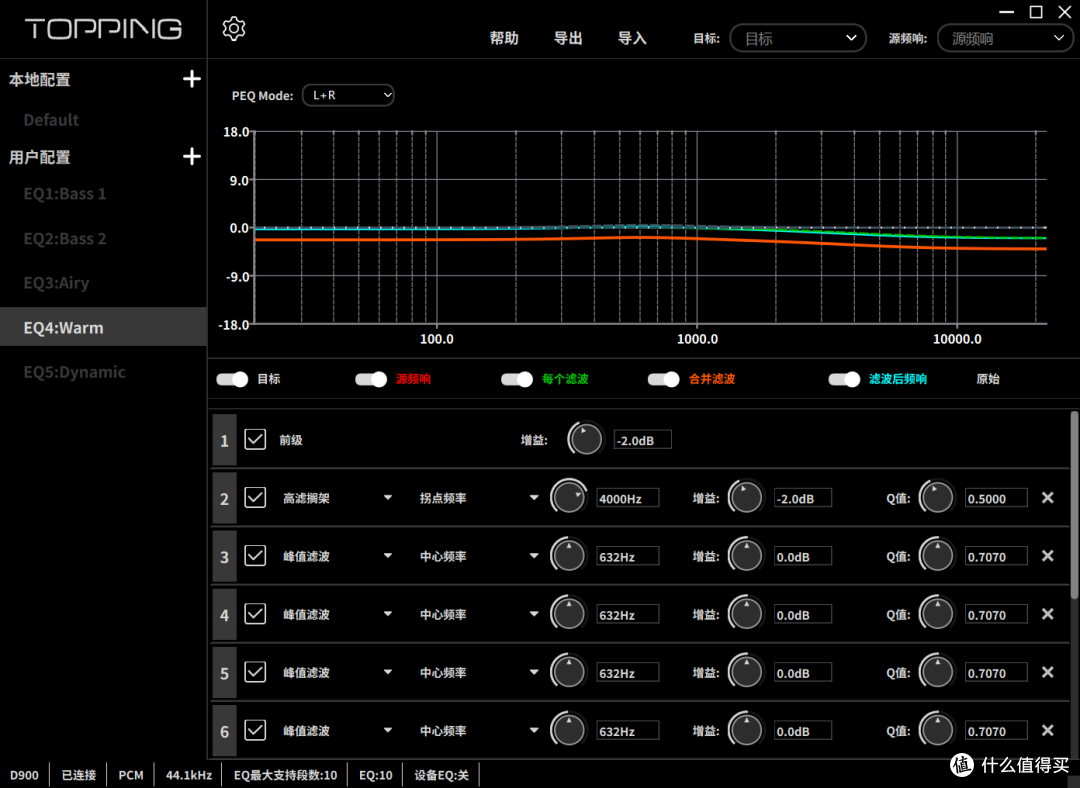Uncheck the row 5 peak filter checkbox

(x=255, y=672)
